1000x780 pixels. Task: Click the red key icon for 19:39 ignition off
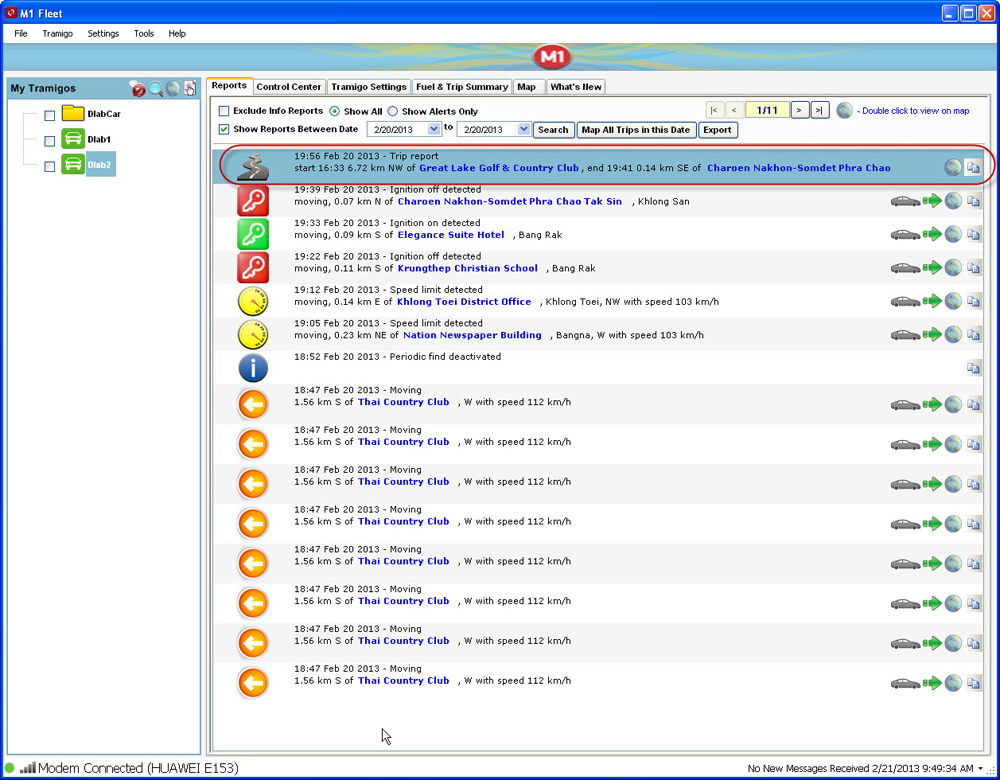pos(253,201)
